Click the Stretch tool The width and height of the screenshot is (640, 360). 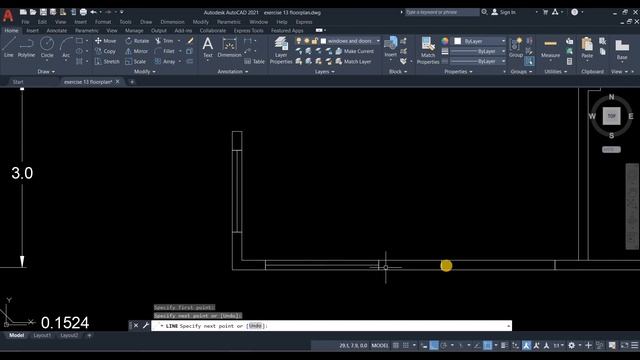(107, 62)
